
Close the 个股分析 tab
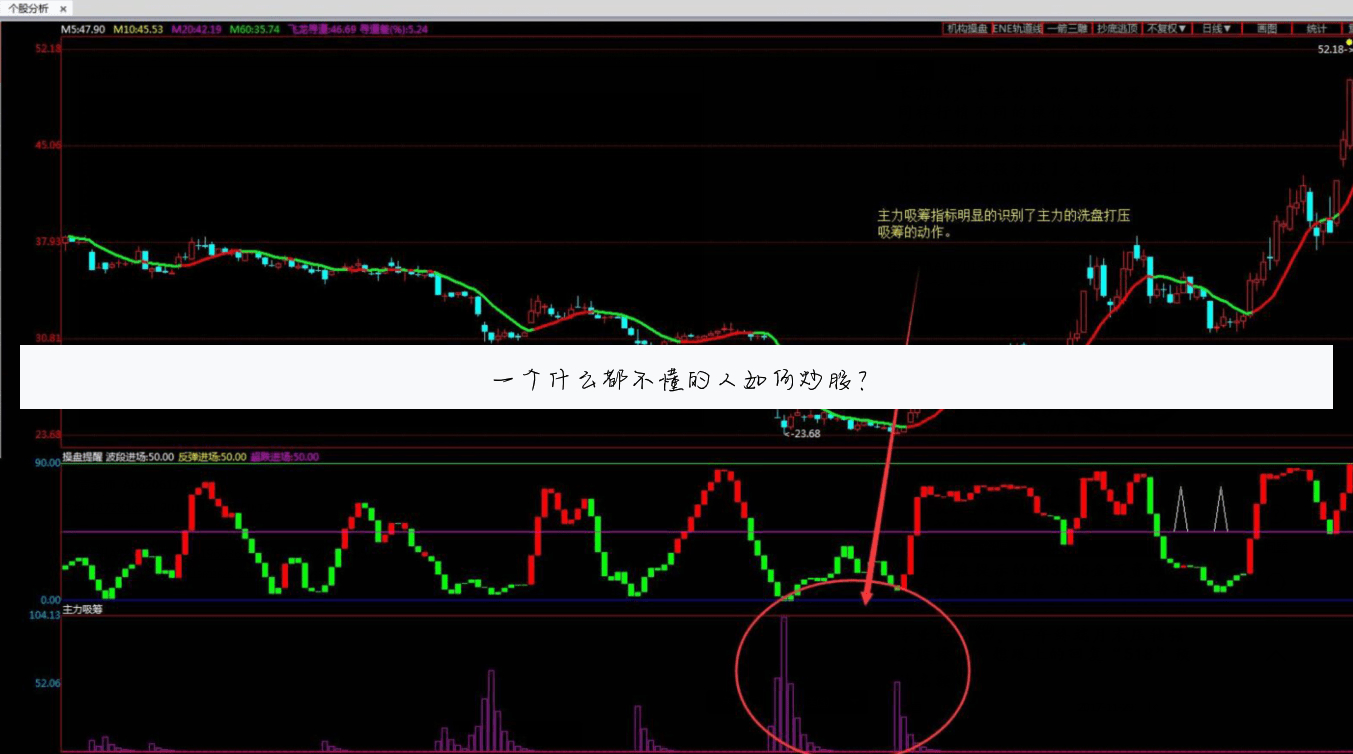tap(63, 8)
